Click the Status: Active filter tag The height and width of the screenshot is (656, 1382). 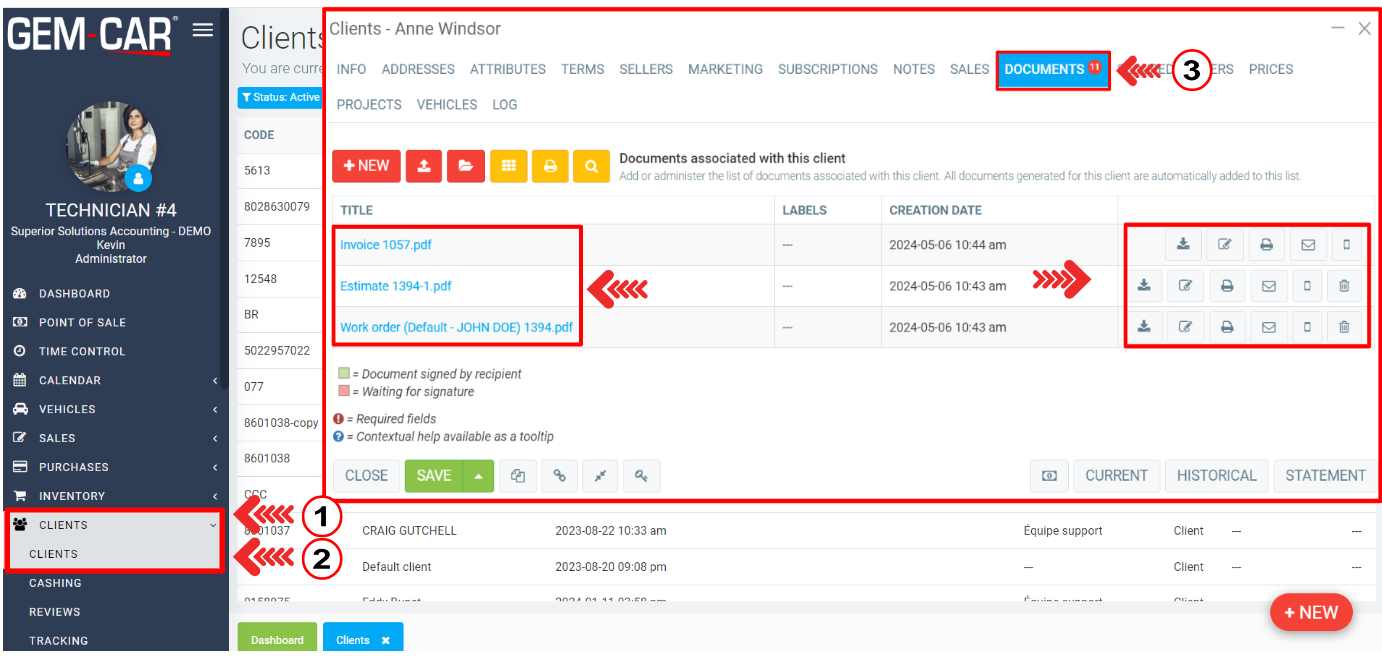tap(281, 97)
